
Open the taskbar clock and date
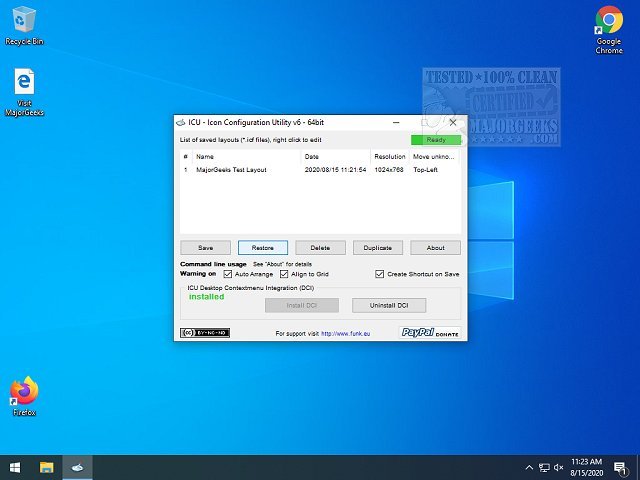[587, 467]
